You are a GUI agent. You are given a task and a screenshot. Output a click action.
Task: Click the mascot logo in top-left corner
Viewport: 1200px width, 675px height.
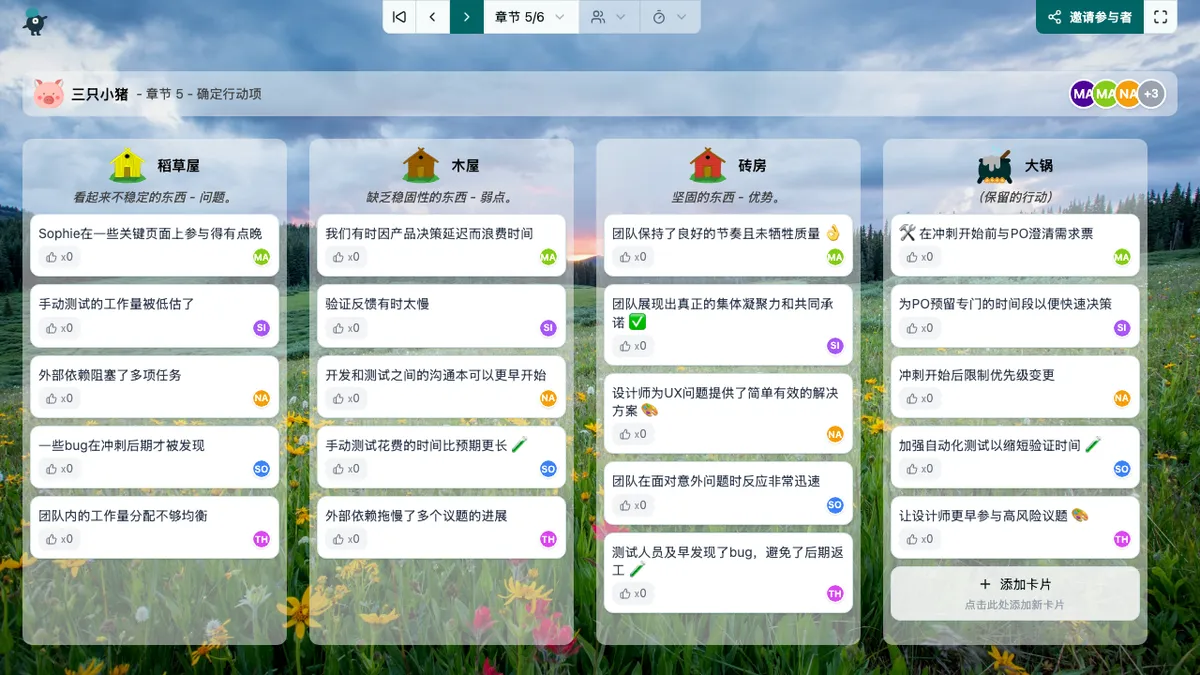coord(35,20)
